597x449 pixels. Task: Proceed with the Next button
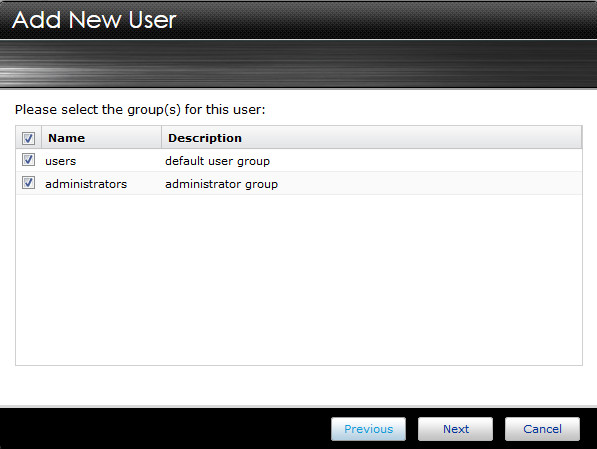(x=455, y=429)
